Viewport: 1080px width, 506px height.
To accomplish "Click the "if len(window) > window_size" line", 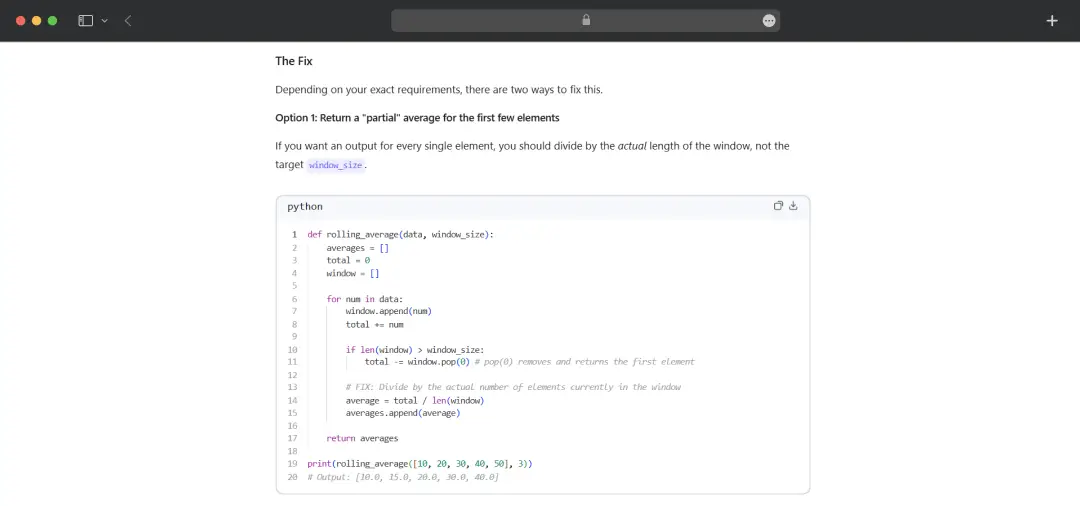I will point(415,350).
